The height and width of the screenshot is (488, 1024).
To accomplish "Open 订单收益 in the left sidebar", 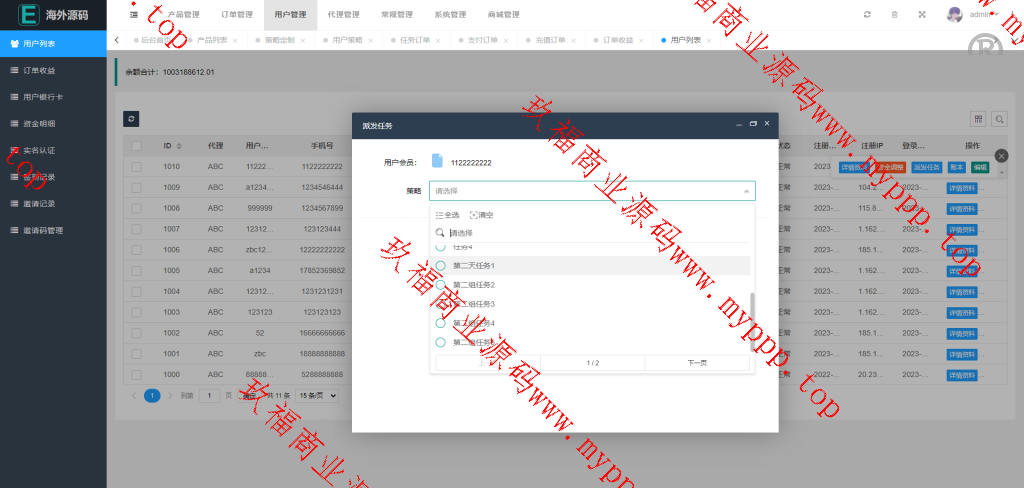I will (x=39, y=71).
